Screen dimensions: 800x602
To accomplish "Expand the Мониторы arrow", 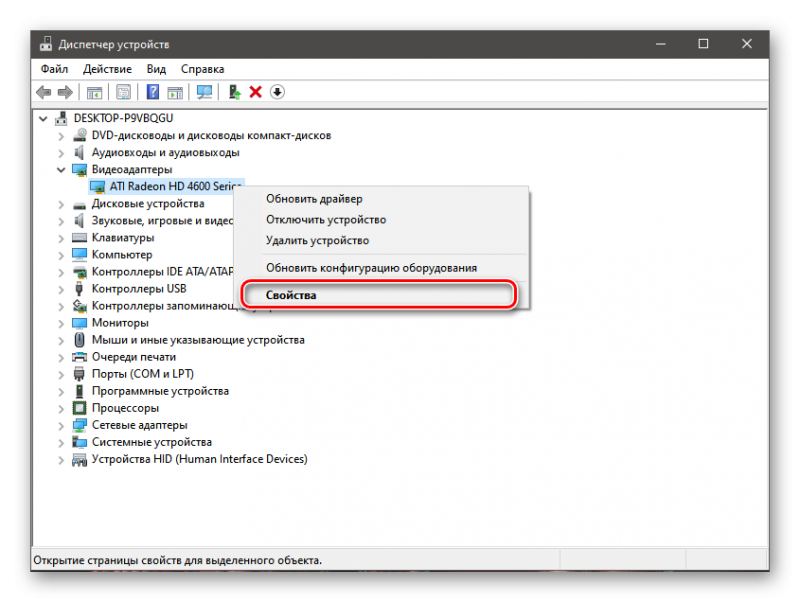I will (61, 323).
